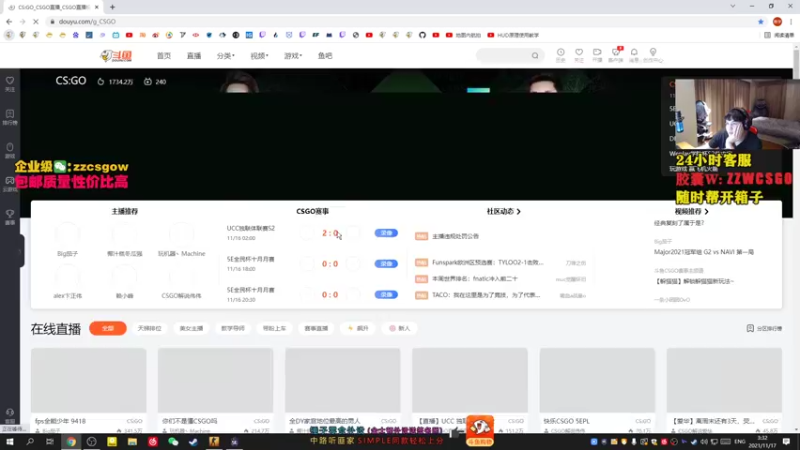Open the TACO community post
This screenshot has width=800, height=450.
tap(486, 295)
